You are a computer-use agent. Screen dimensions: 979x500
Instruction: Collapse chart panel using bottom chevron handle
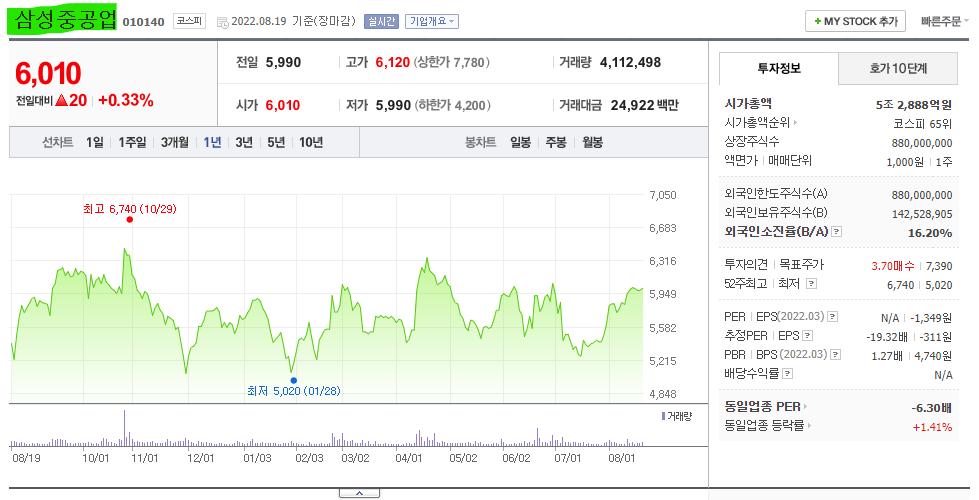[x=359, y=493]
